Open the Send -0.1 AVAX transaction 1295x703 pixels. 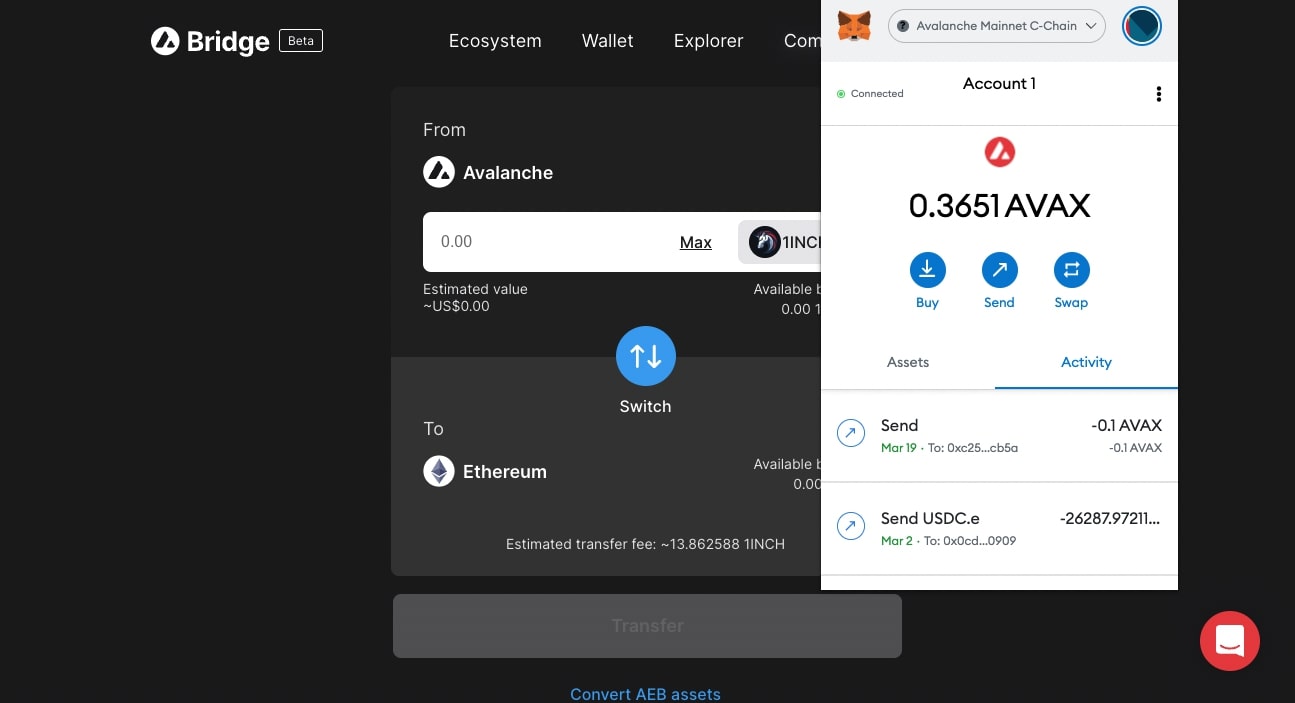999,435
